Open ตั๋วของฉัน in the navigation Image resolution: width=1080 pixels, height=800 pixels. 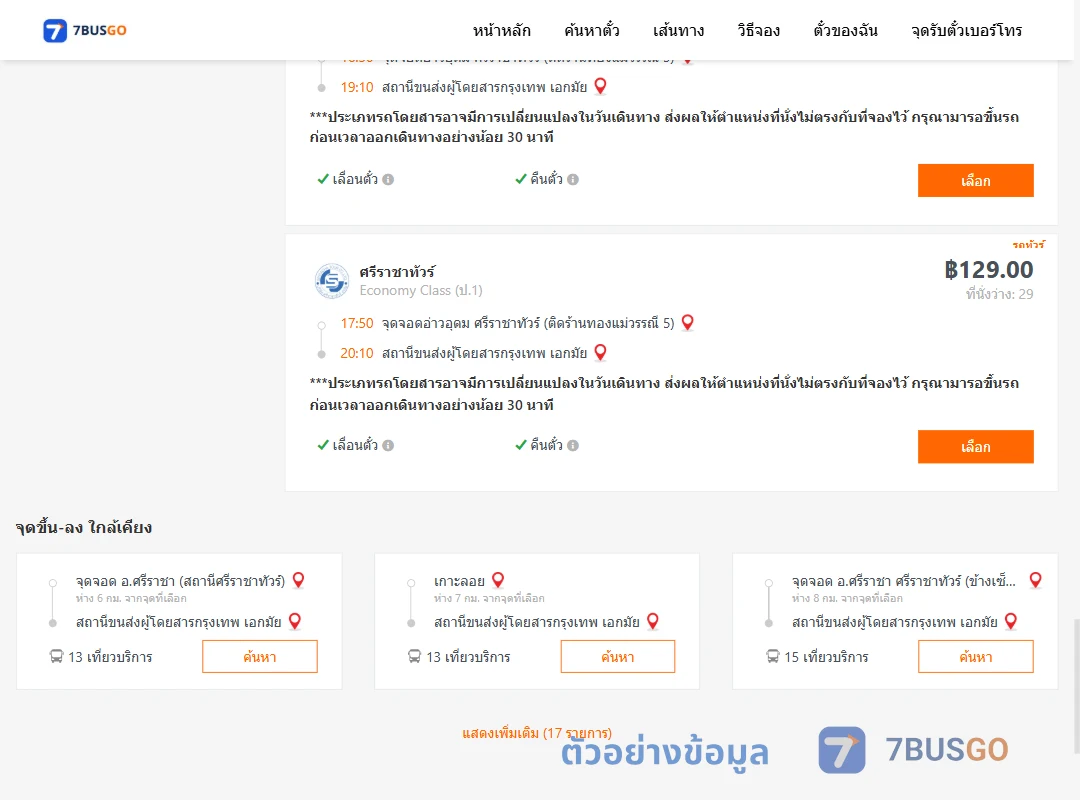pyautogui.click(x=845, y=30)
